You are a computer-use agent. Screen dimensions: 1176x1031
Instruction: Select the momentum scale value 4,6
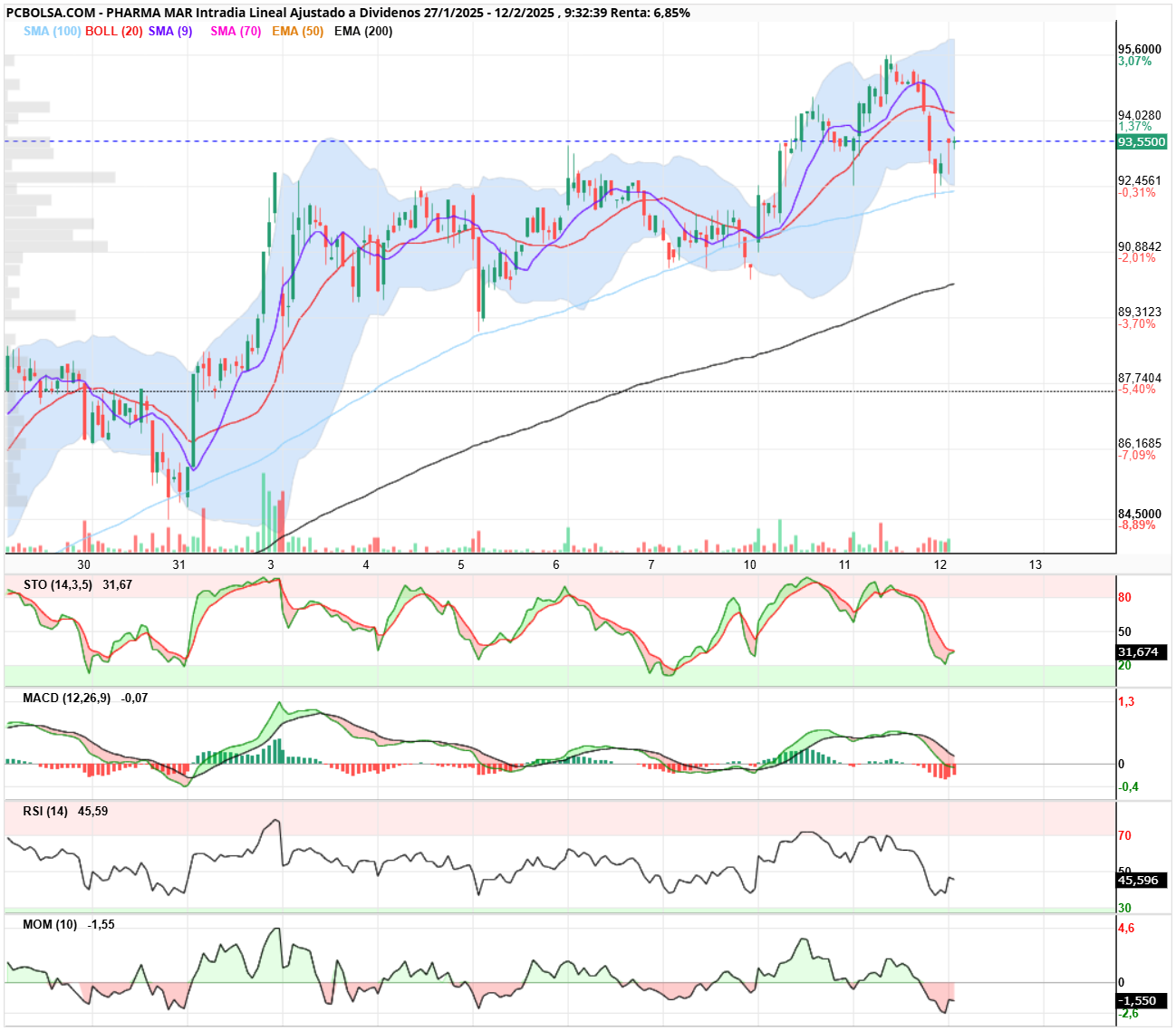point(1126,929)
